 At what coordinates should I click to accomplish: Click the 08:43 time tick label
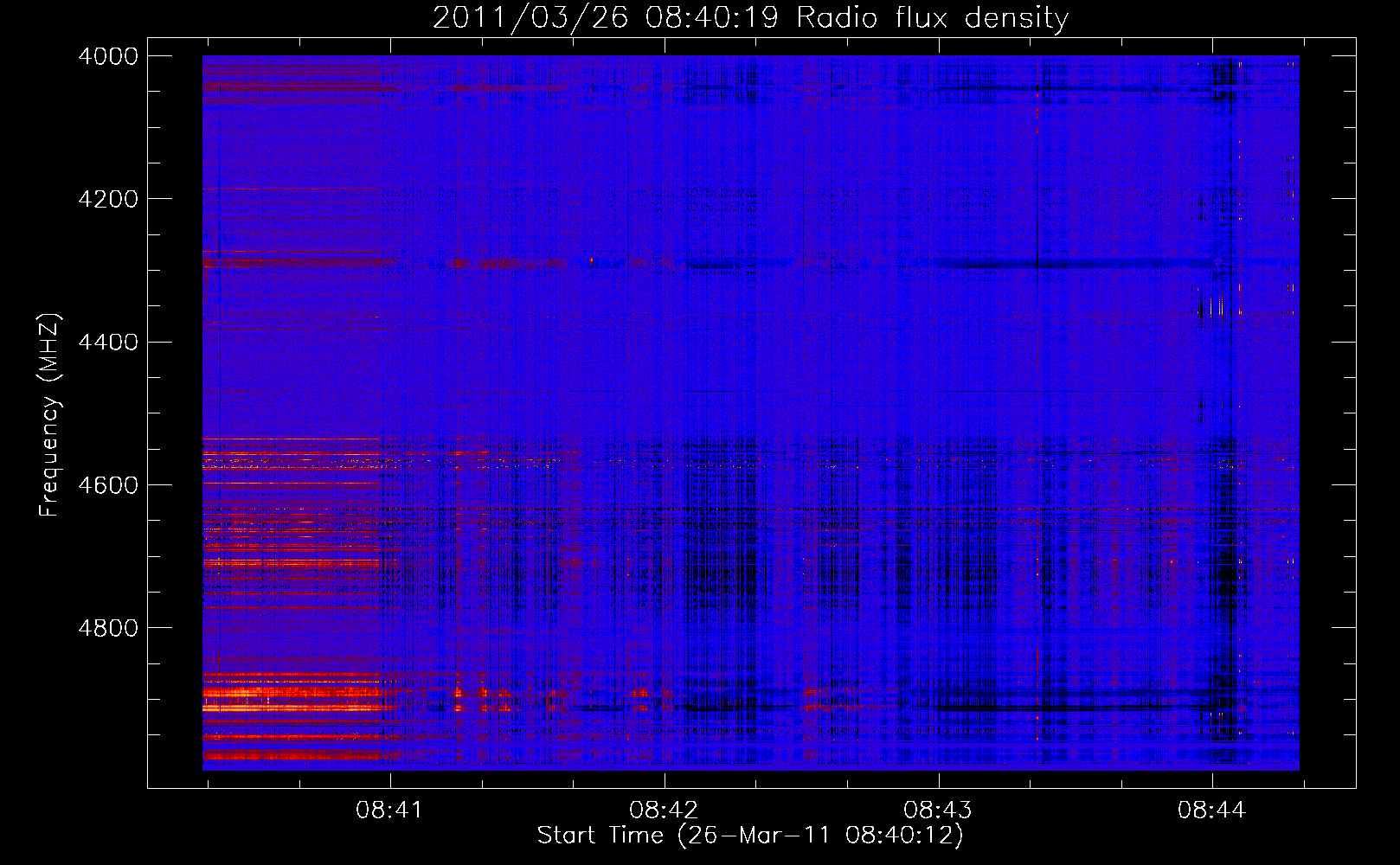[938, 811]
